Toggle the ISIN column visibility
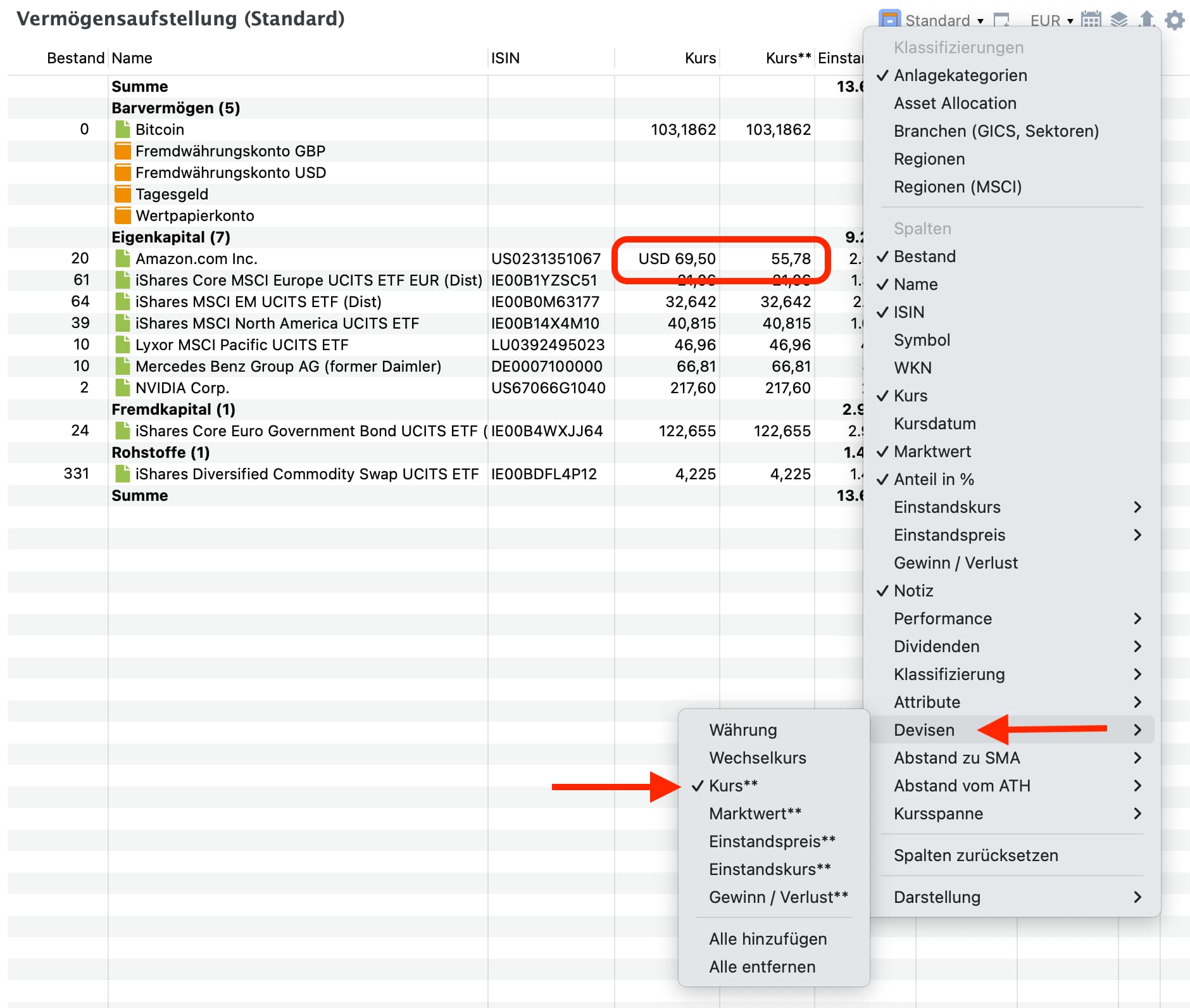The image size is (1190, 1008). coord(1011,312)
